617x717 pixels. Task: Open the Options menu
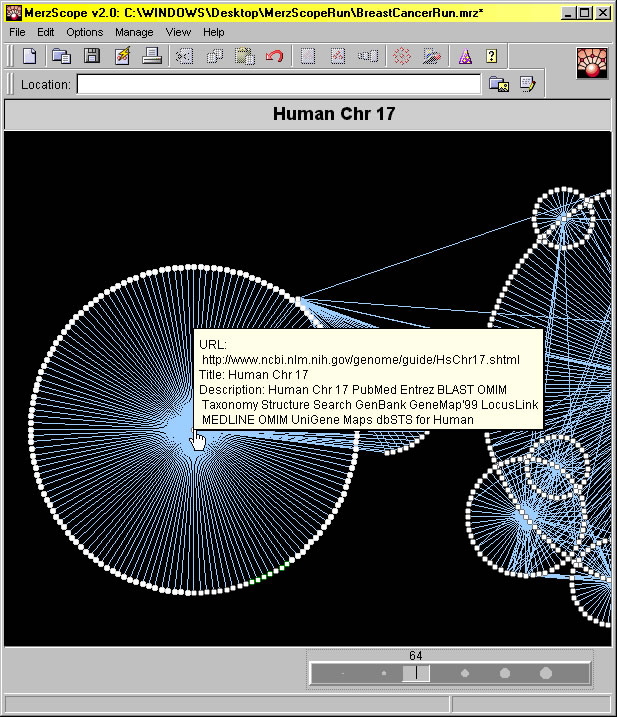(84, 32)
